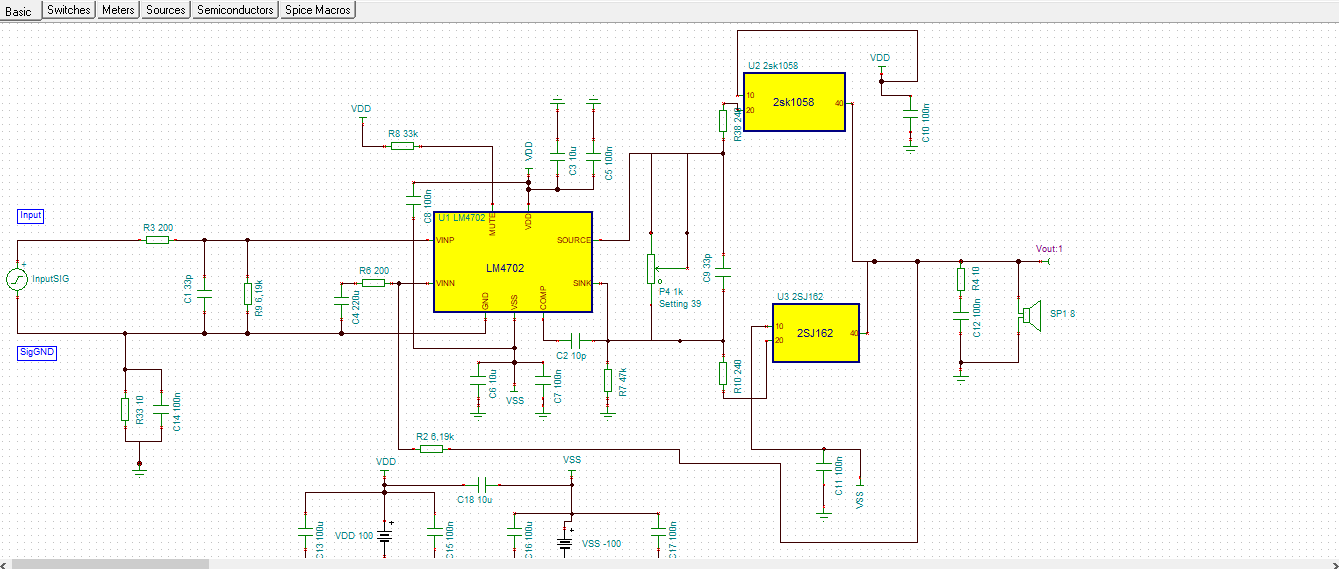Click the SOURCE pin label on LM4702
This screenshot has height=569, width=1339.
[x=573, y=240]
